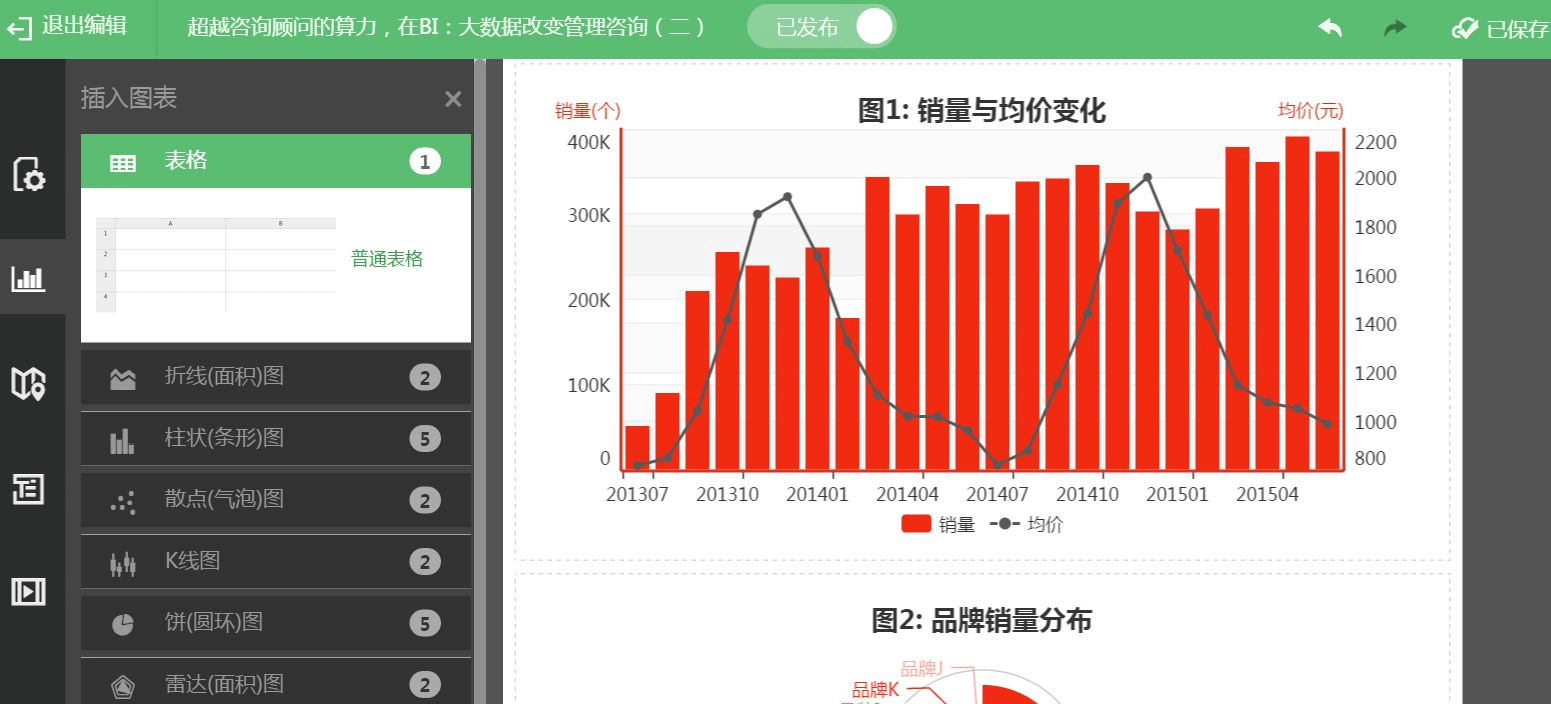
Task: Click the table grid icon in 表格 header
Action: (x=122, y=163)
